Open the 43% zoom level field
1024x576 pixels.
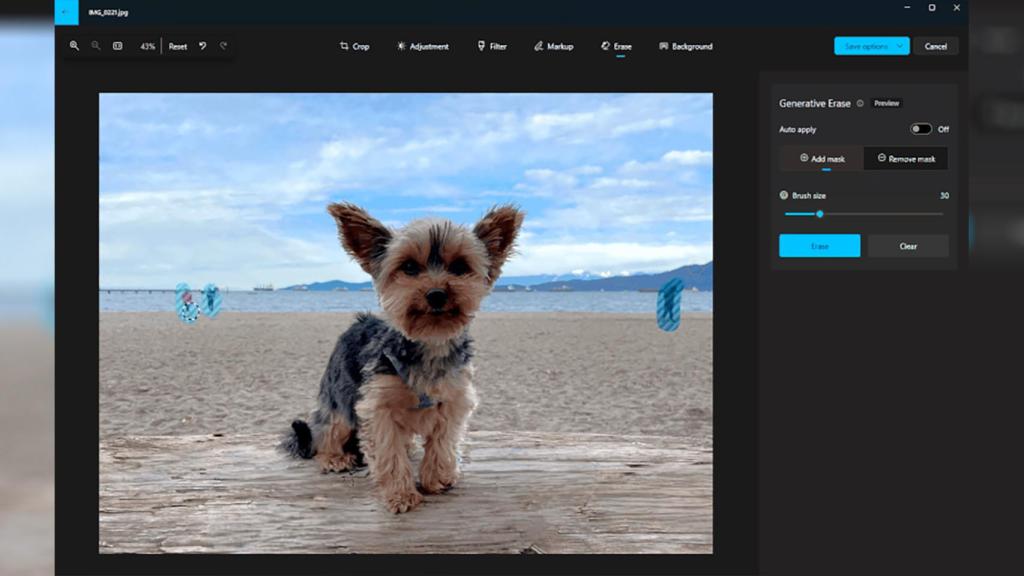pos(147,46)
